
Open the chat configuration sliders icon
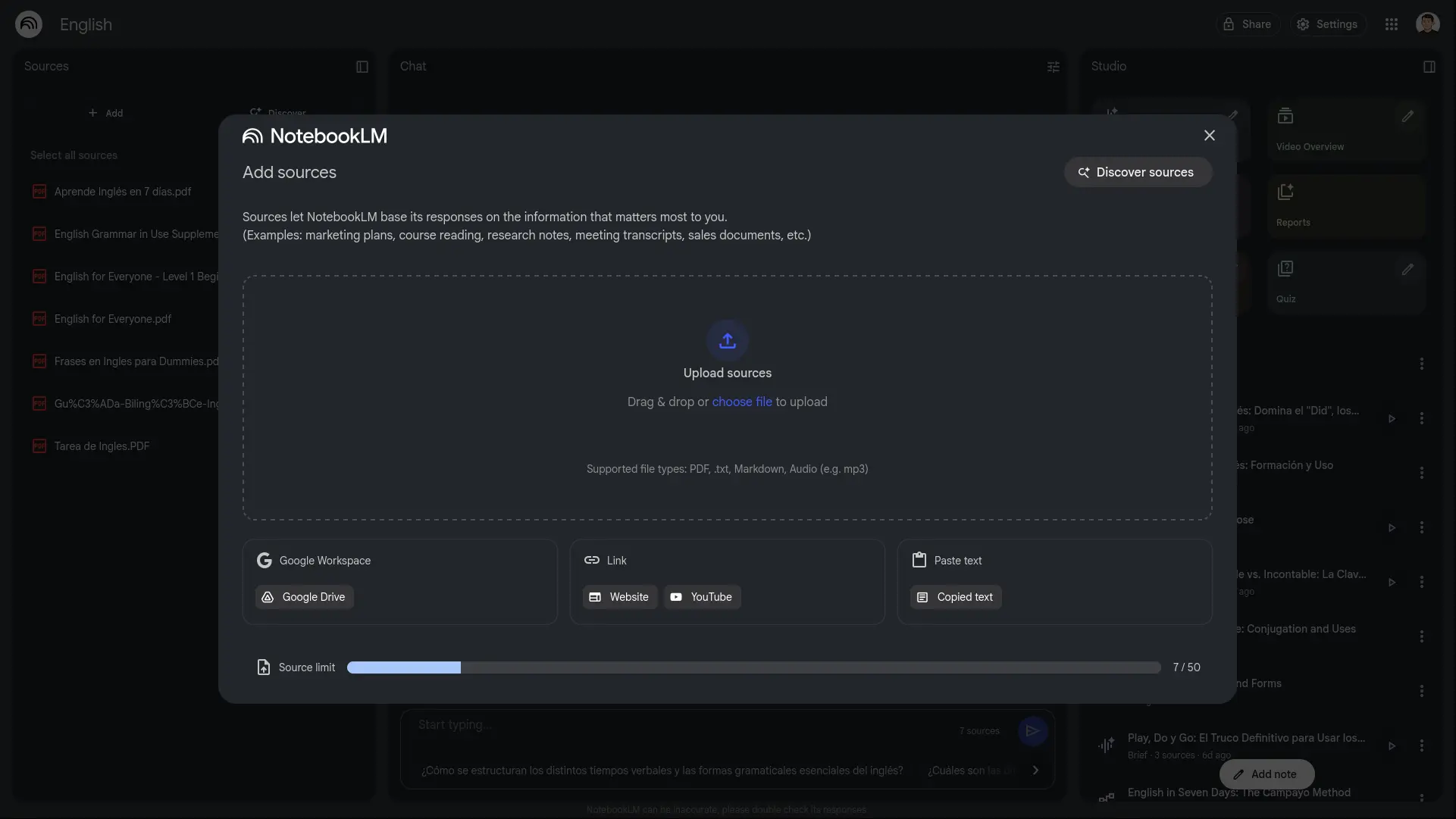pos(1054,67)
